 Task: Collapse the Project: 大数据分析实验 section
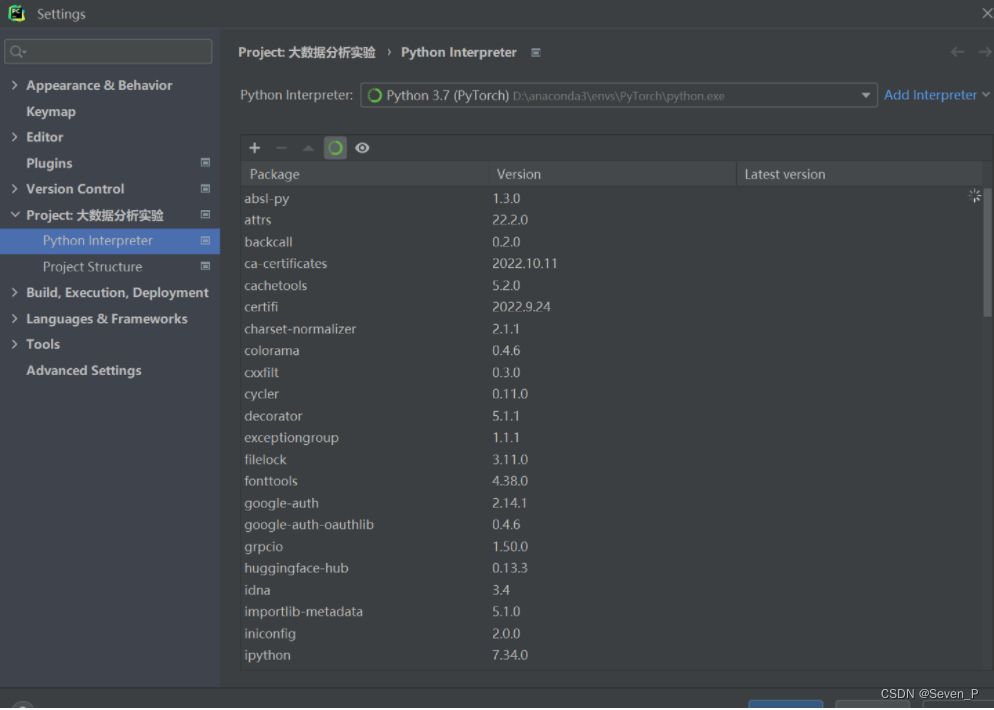coord(15,215)
